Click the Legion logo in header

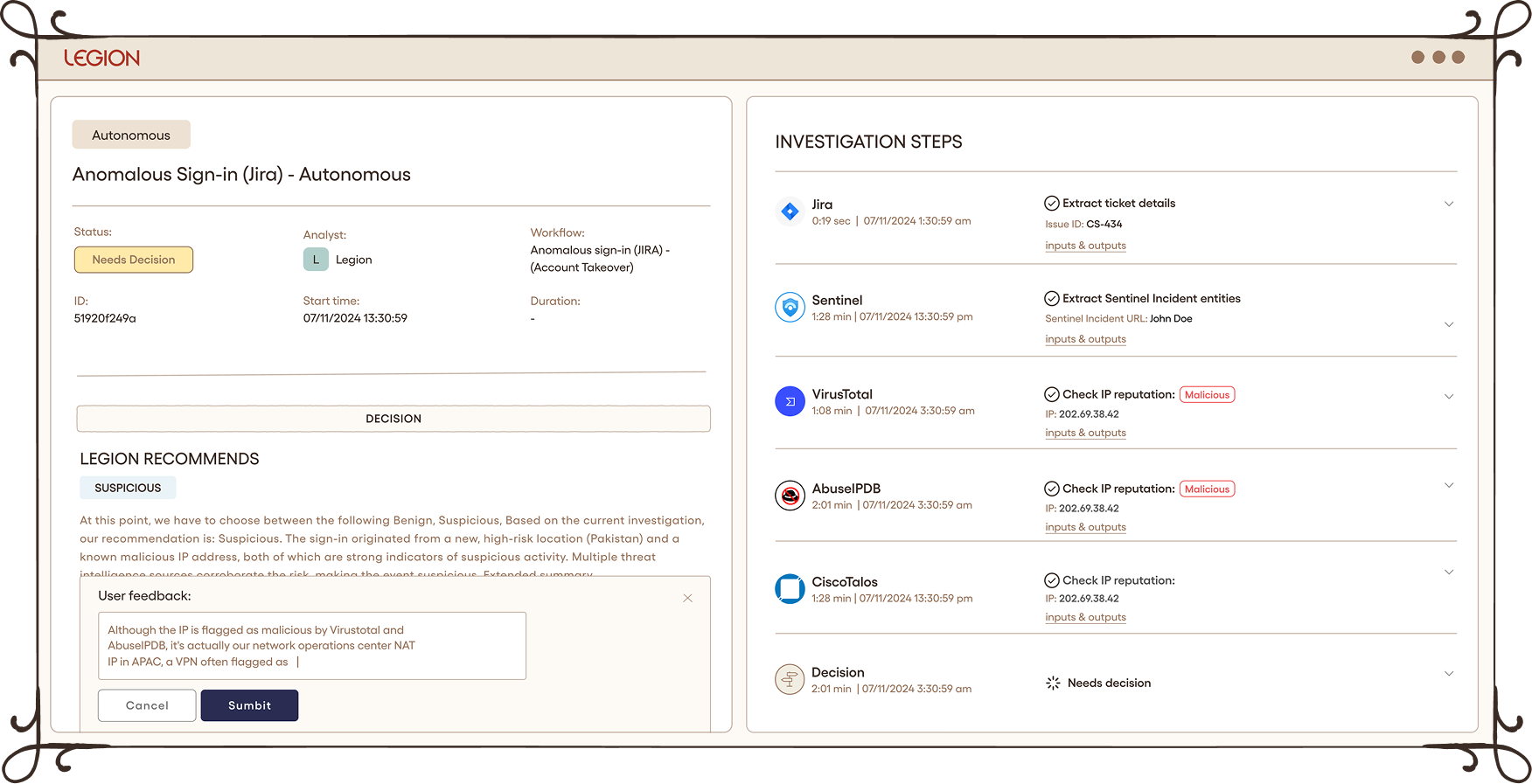101,59
